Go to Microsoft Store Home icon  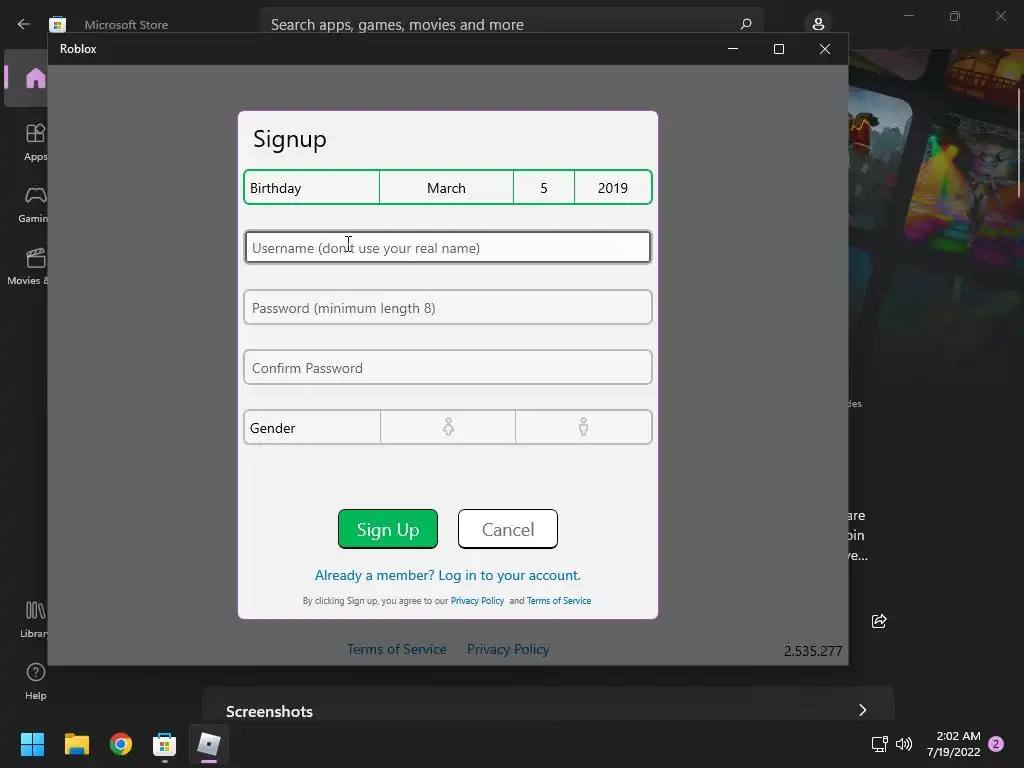[35, 78]
